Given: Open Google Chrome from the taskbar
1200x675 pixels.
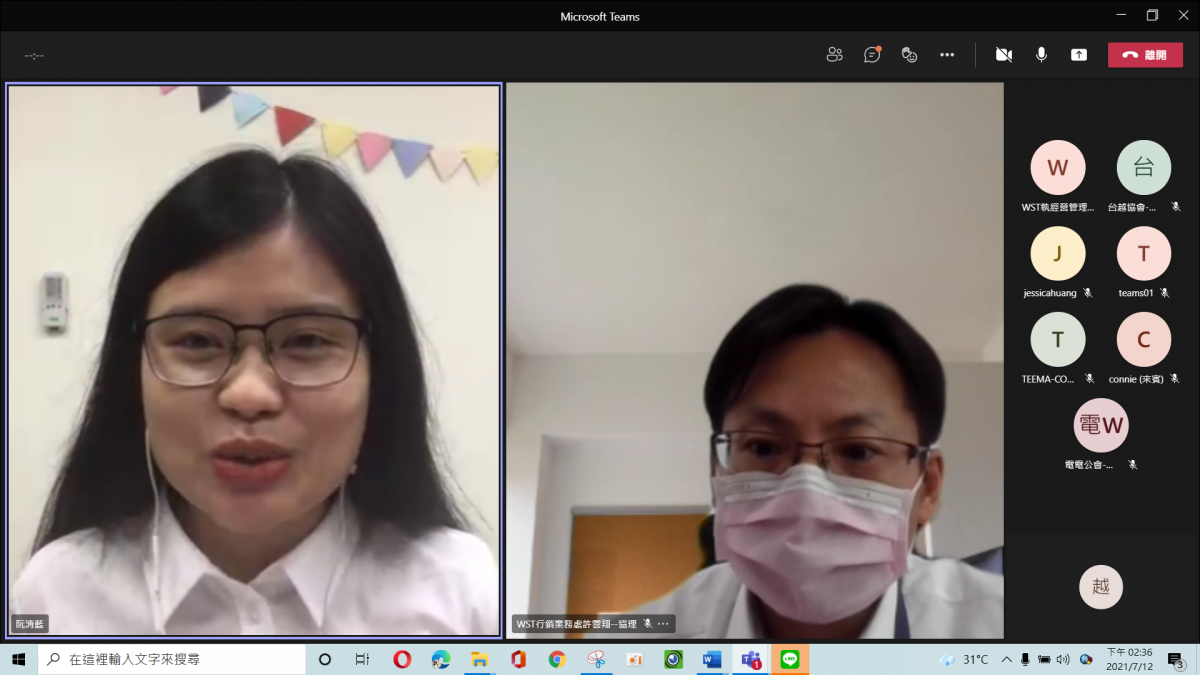Looking at the screenshot, I should [557, 659].
